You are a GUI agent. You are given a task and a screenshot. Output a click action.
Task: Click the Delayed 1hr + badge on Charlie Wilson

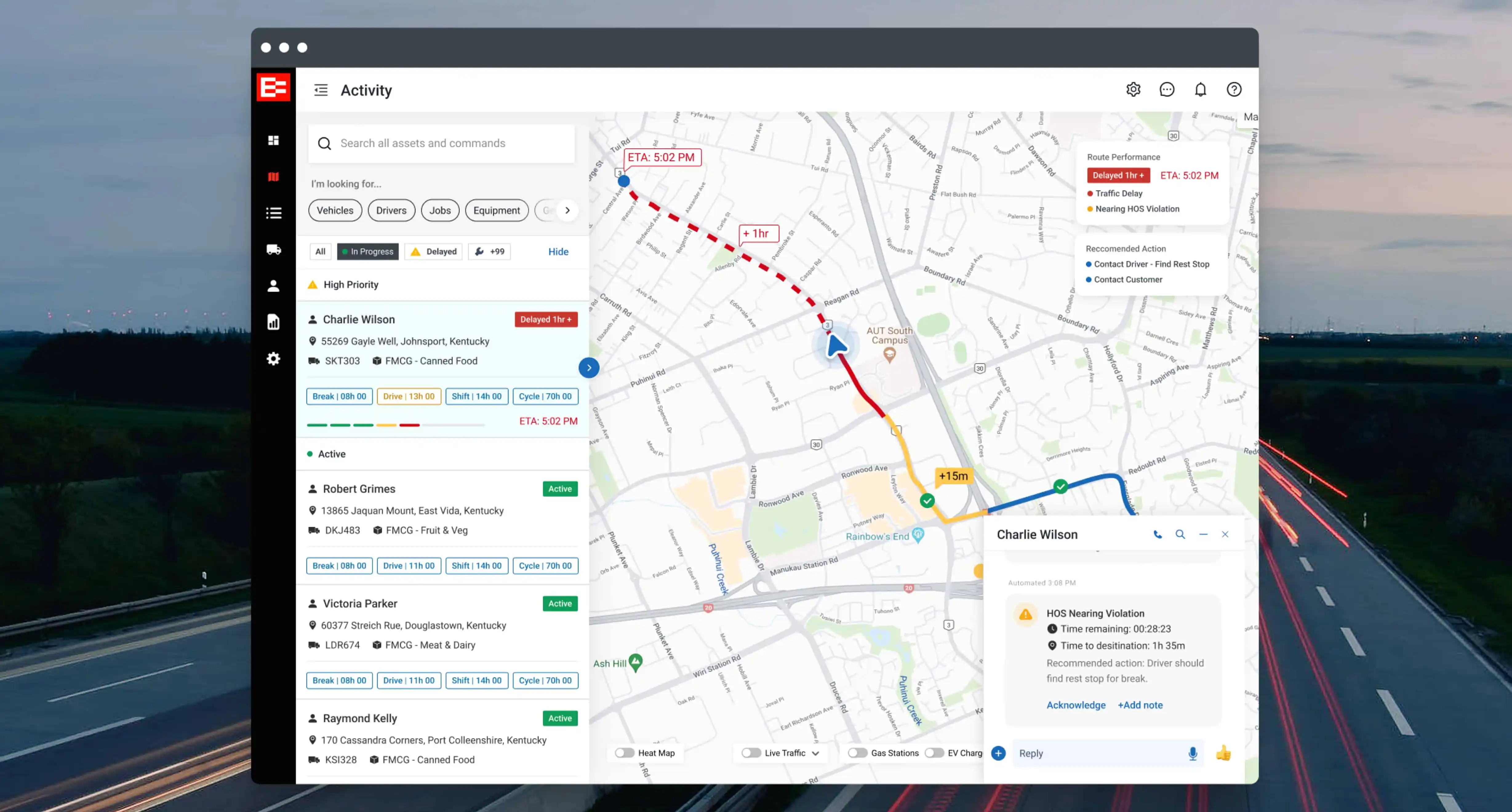[546, 319]
